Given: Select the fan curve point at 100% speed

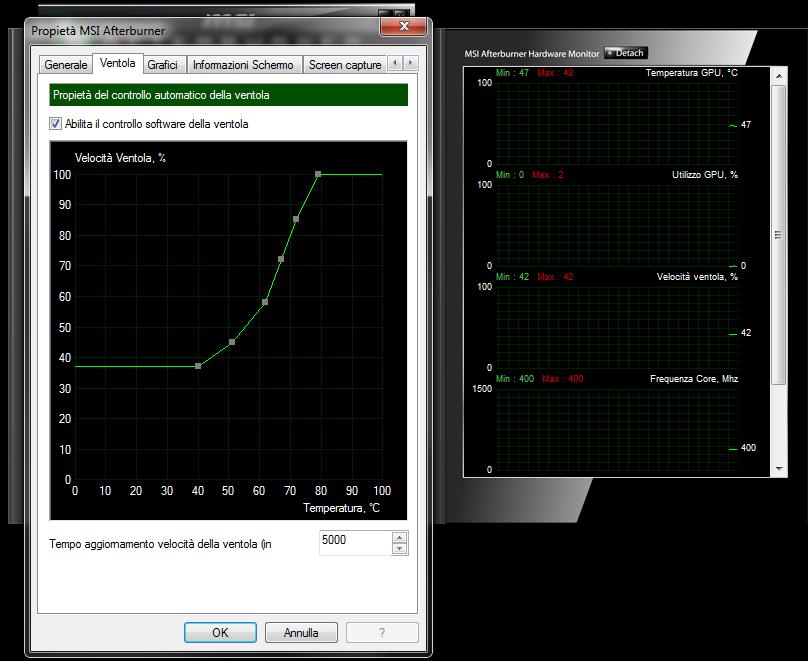Looking at the screenshot, I should 318,174.
